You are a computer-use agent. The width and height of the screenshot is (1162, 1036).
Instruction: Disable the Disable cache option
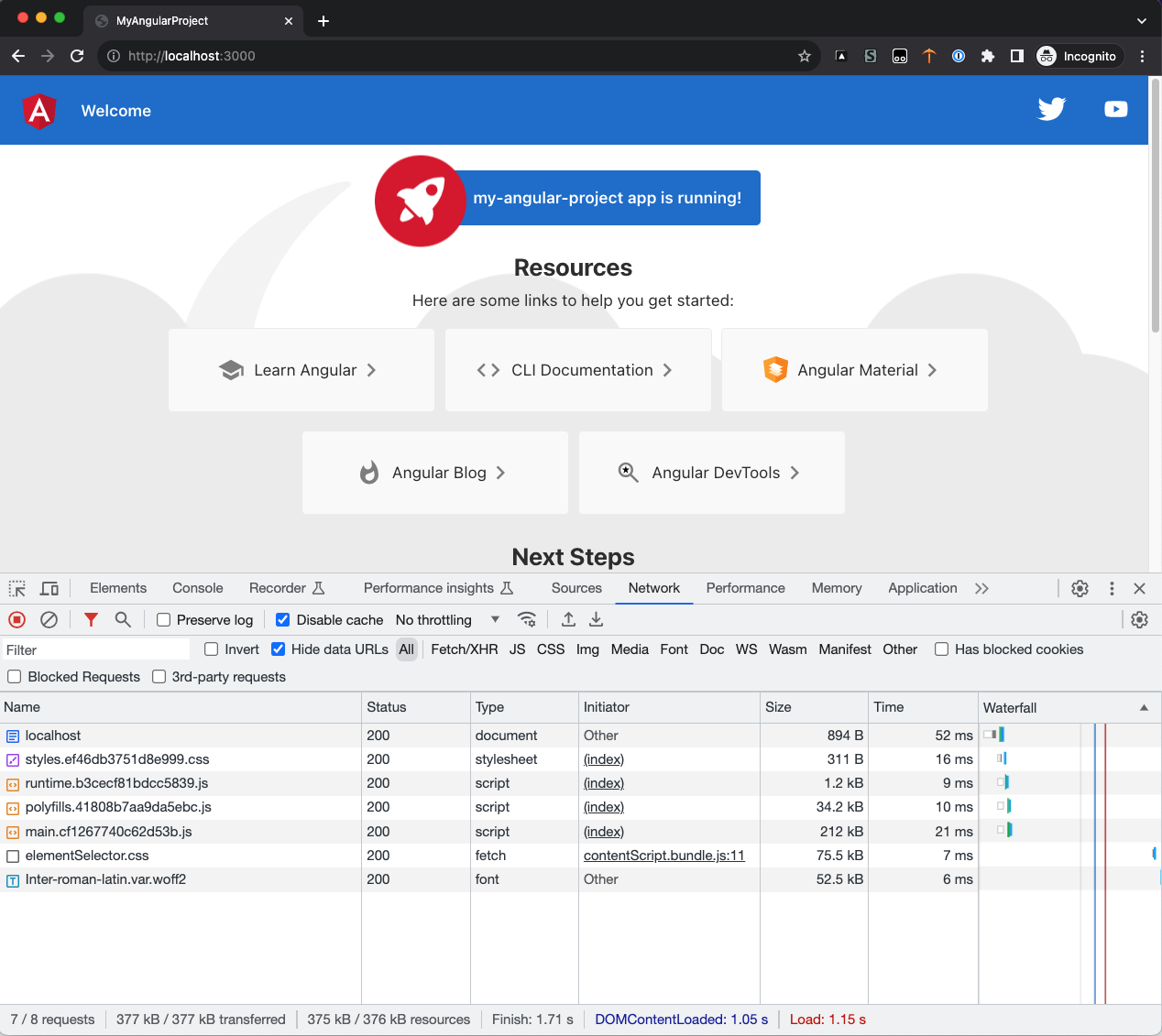coord(282,619)
